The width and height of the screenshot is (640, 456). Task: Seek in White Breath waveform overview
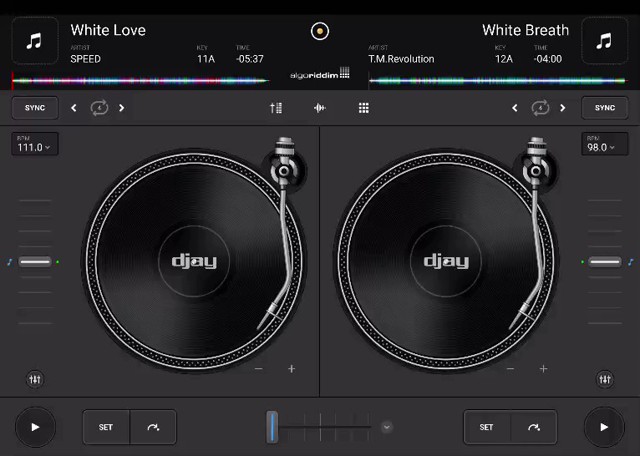click(497, 81)
